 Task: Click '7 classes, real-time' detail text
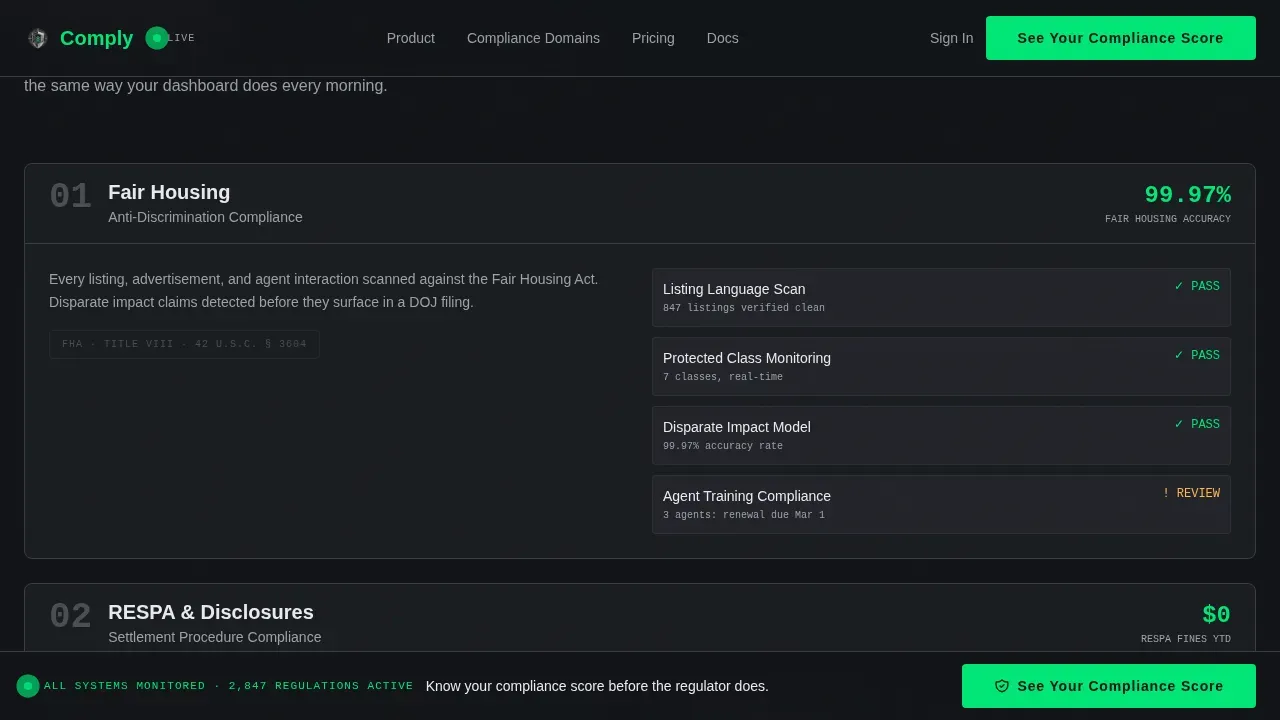[723, 377]
